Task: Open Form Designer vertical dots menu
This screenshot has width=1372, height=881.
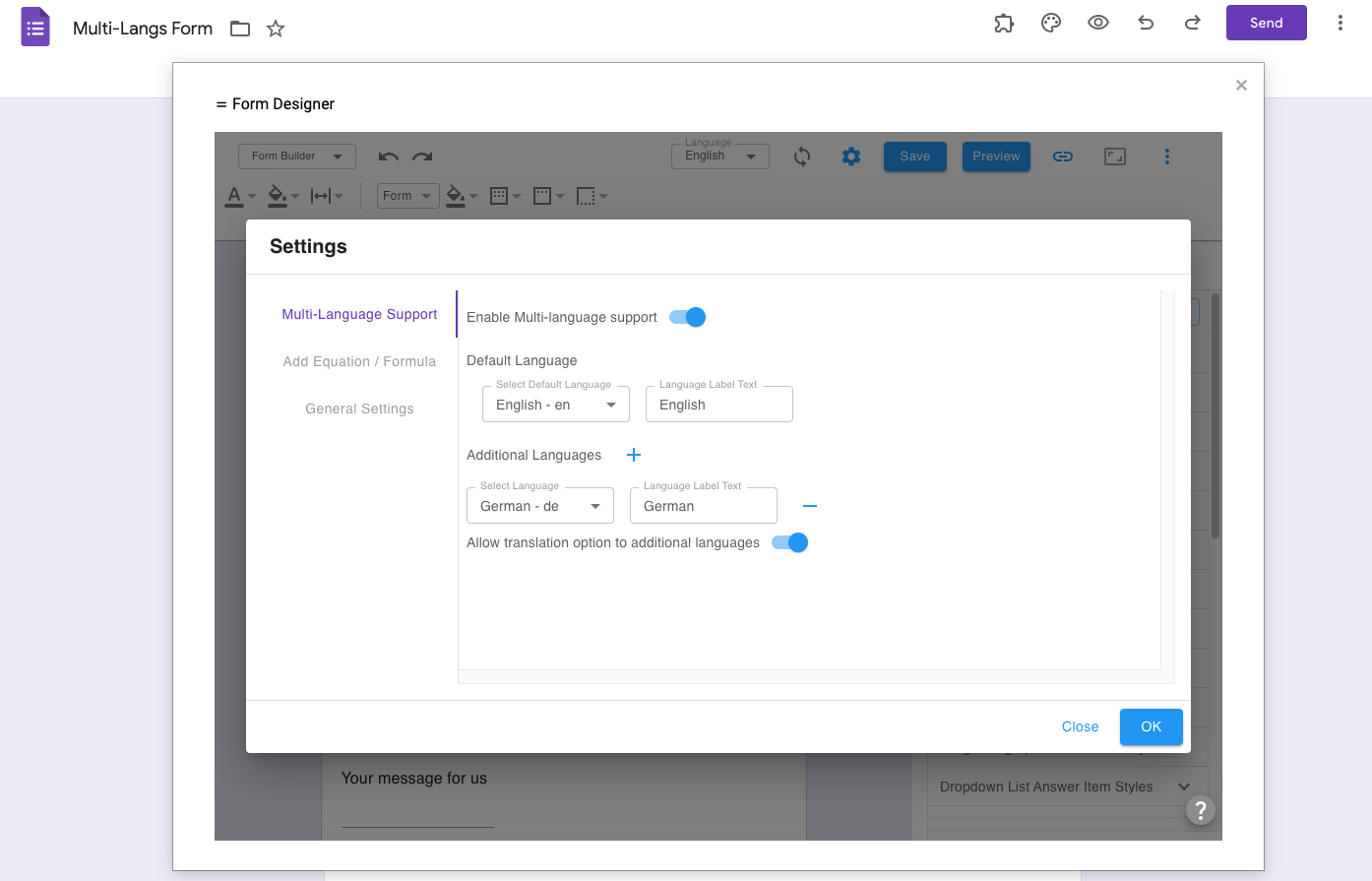Action: click(x=1167, y=157)
